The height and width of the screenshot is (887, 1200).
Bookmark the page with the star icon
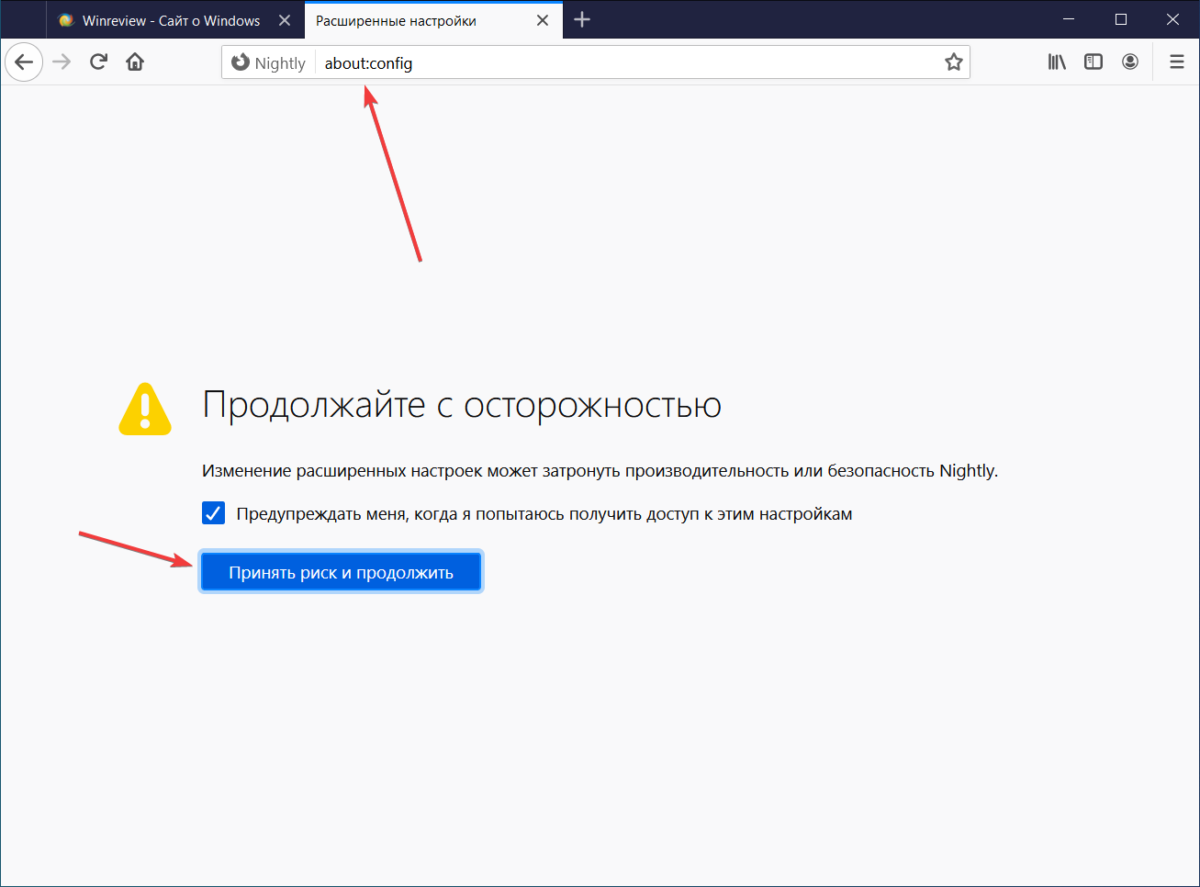953,61
